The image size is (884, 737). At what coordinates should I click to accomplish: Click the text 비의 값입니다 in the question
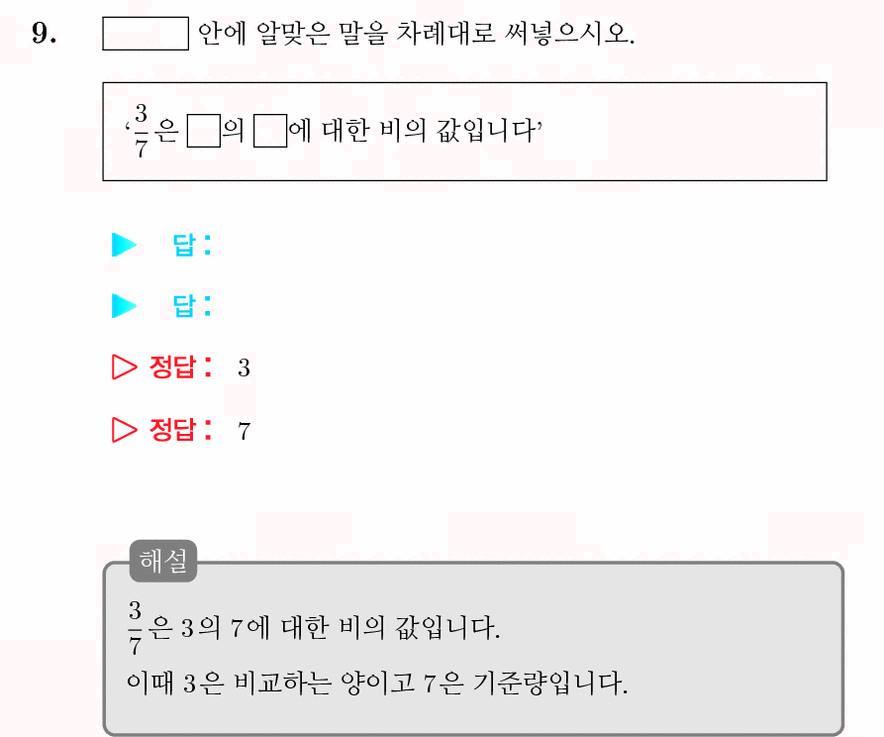(x=458, y=131)
